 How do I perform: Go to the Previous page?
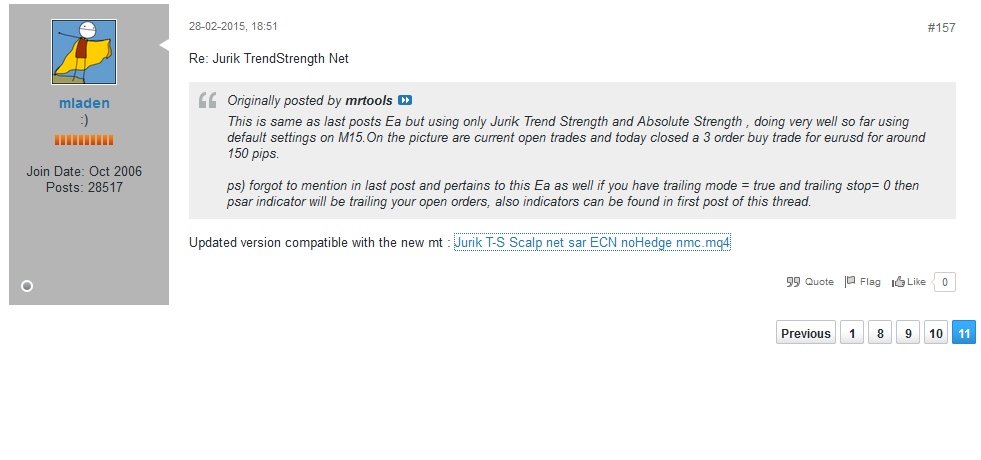(805, 333)
